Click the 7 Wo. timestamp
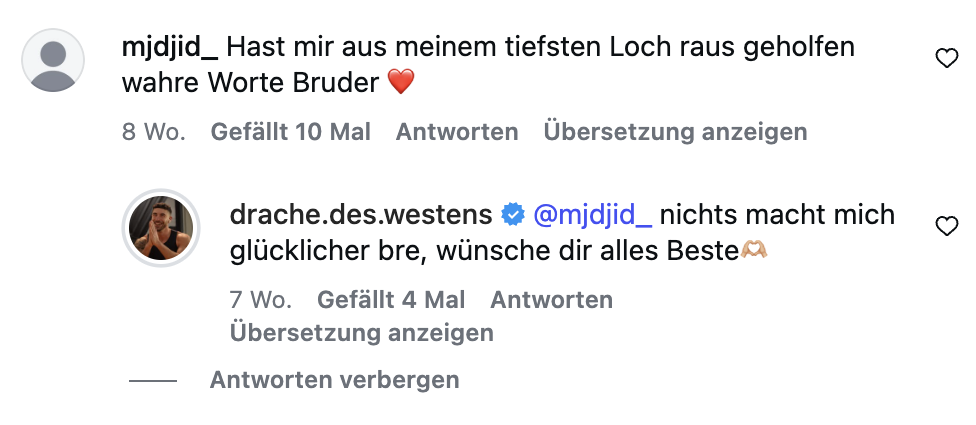Image resolution: width=976 pixels, height=425 pixels. point(261,300)
